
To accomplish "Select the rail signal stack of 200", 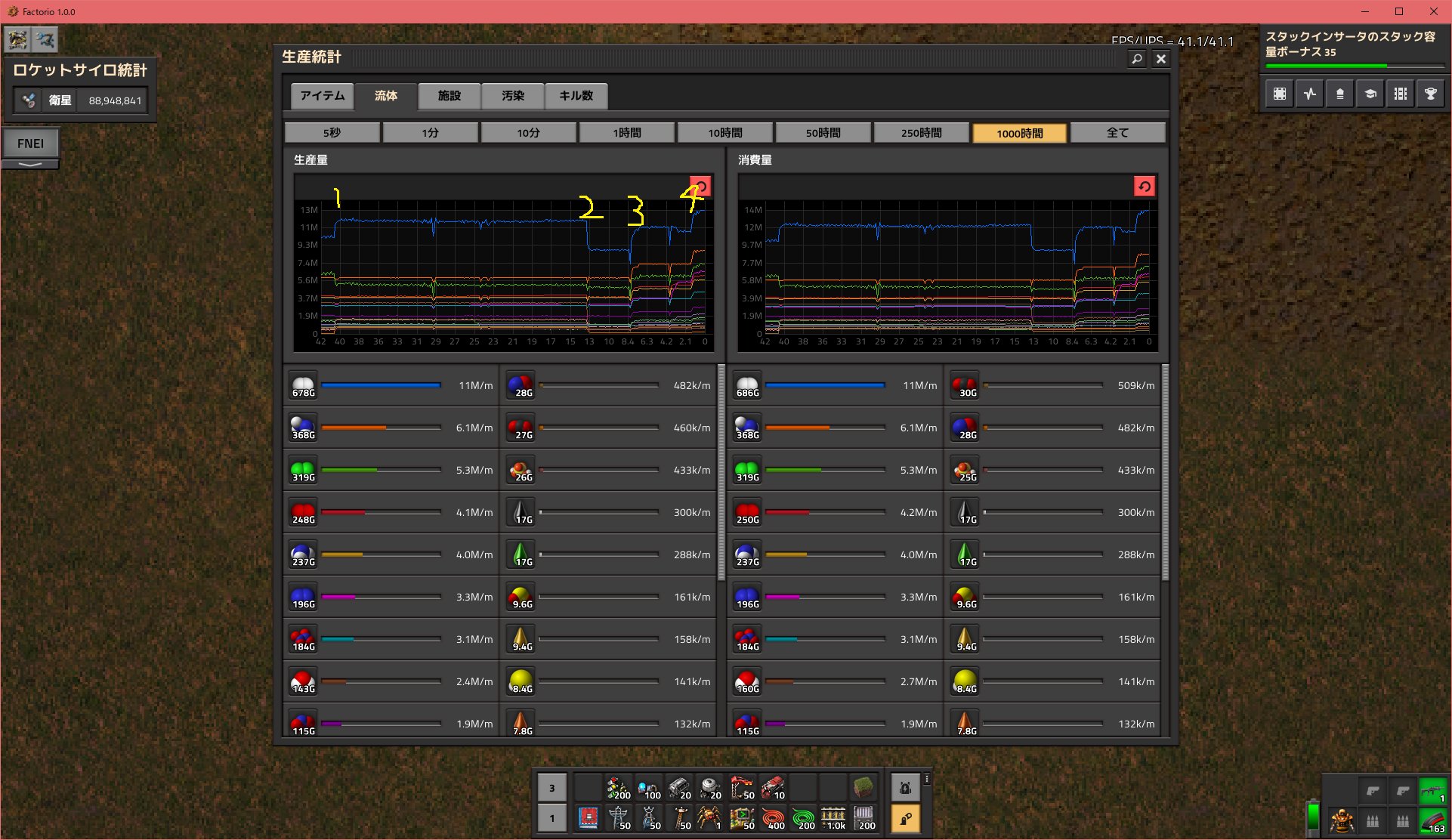I will pyautogui.click(x=619, y=788).
